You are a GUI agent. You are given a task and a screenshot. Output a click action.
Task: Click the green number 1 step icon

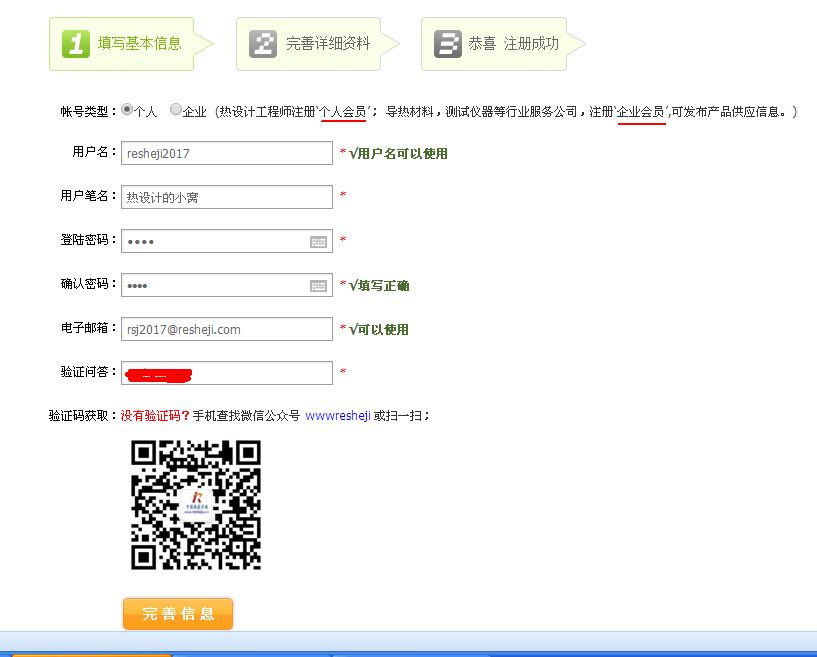(76, 44)
